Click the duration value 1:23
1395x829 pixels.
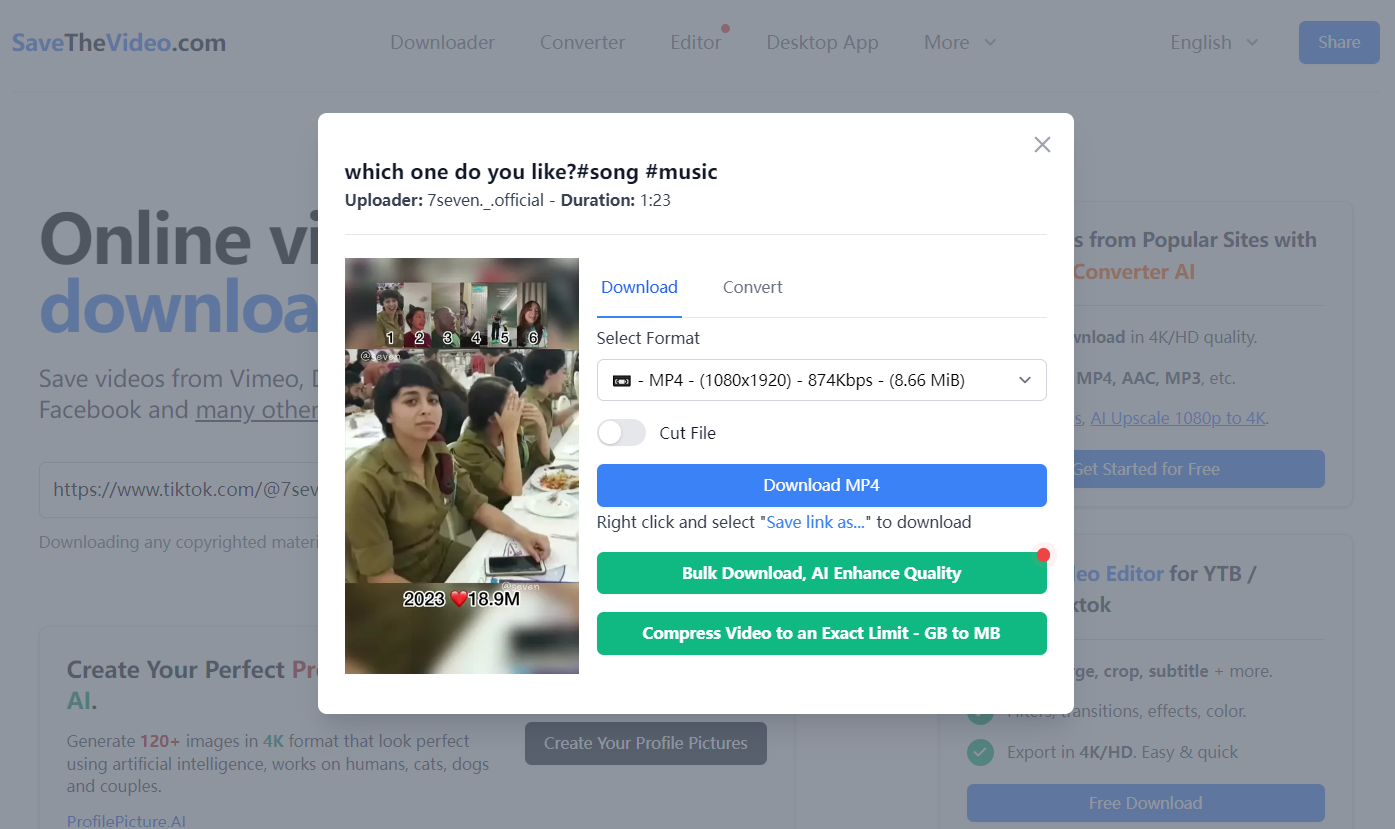pos(655,200)
